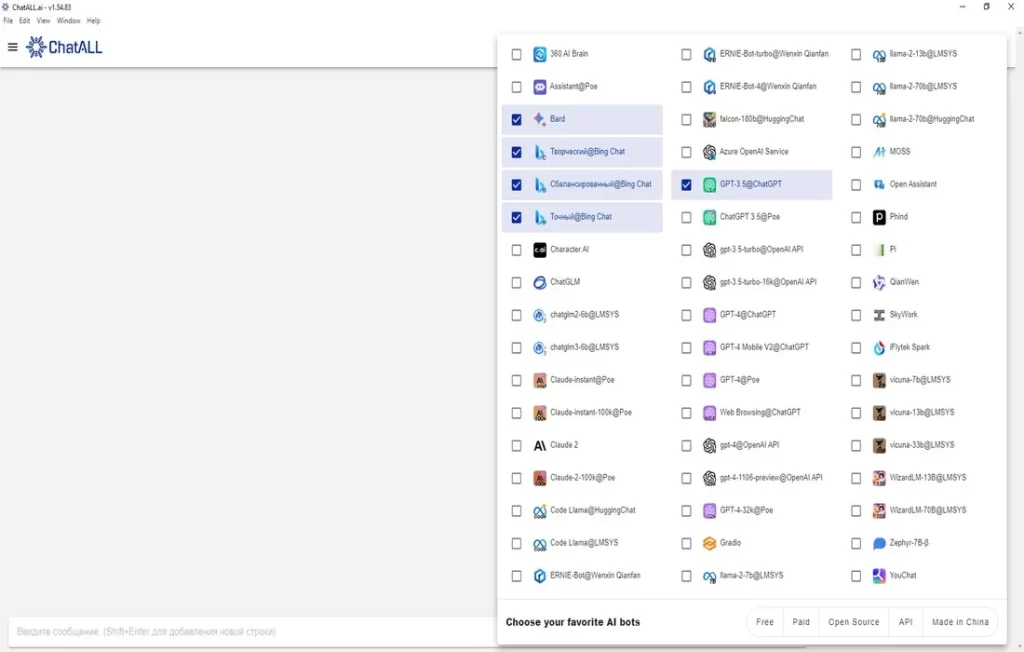
Task: Click the Gradio bot icon
Action: (x=709, y=543)
